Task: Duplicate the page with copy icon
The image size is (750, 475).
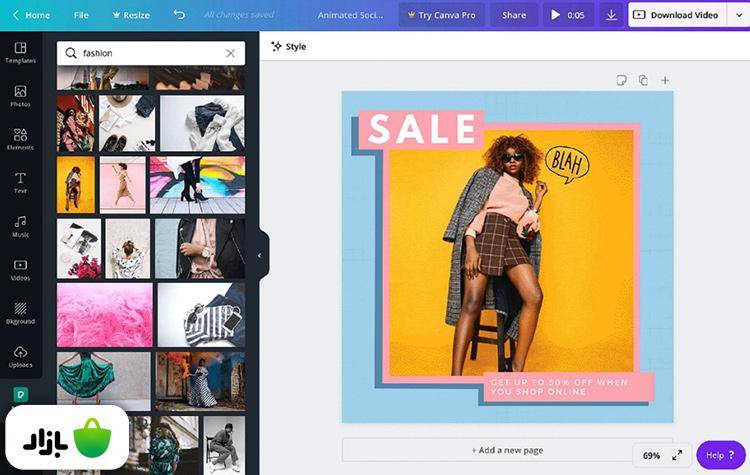Action: (x=643, y=80)
